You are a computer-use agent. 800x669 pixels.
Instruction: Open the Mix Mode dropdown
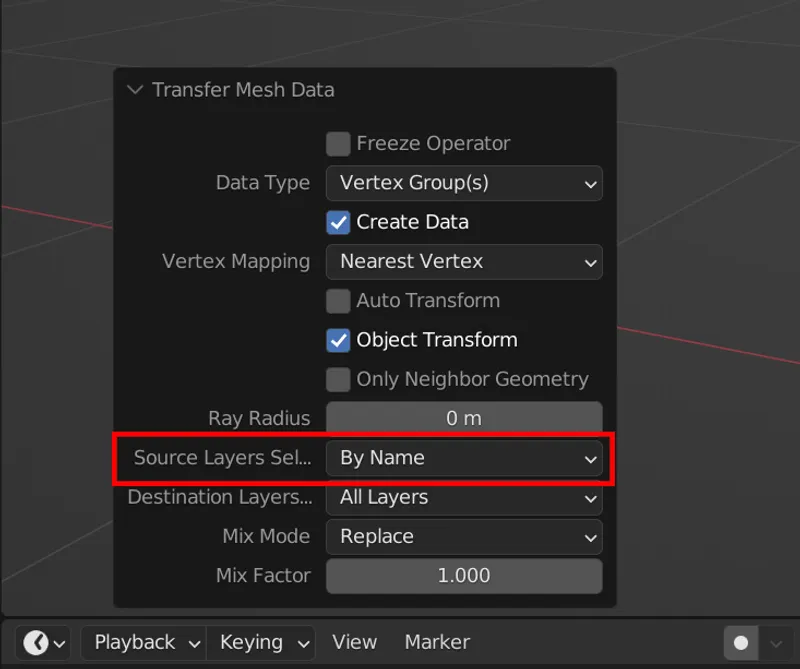pos(464,537)
